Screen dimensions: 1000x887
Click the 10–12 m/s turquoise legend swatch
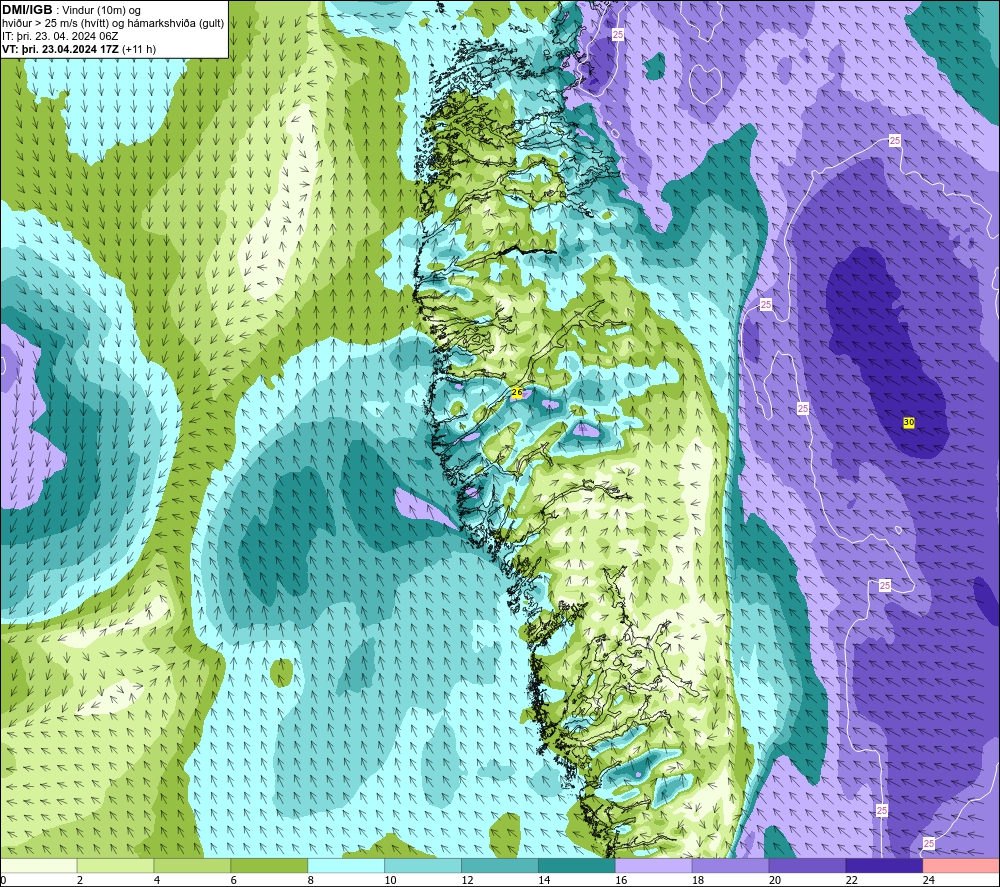click(x=423, y=865)
